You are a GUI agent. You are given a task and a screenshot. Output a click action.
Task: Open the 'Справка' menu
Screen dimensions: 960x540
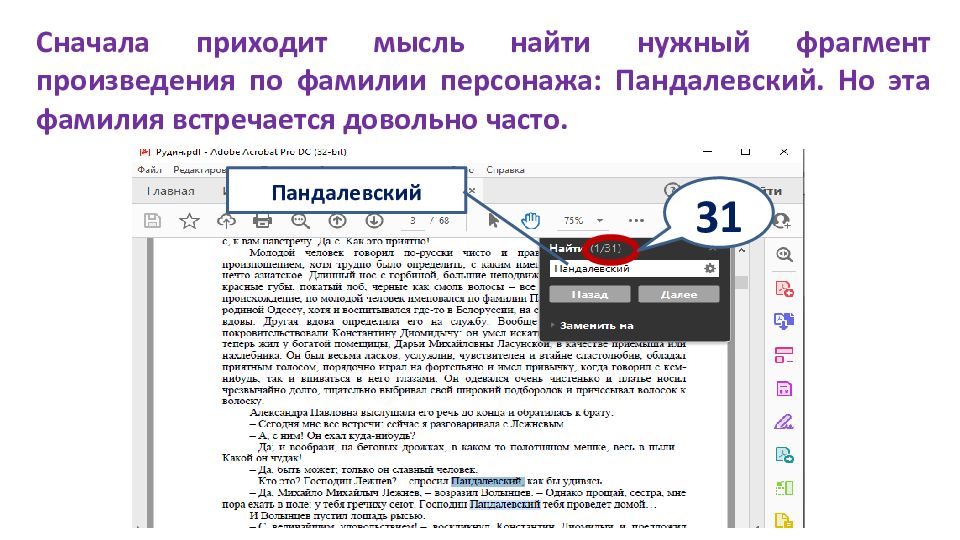(x=505, y=170)
